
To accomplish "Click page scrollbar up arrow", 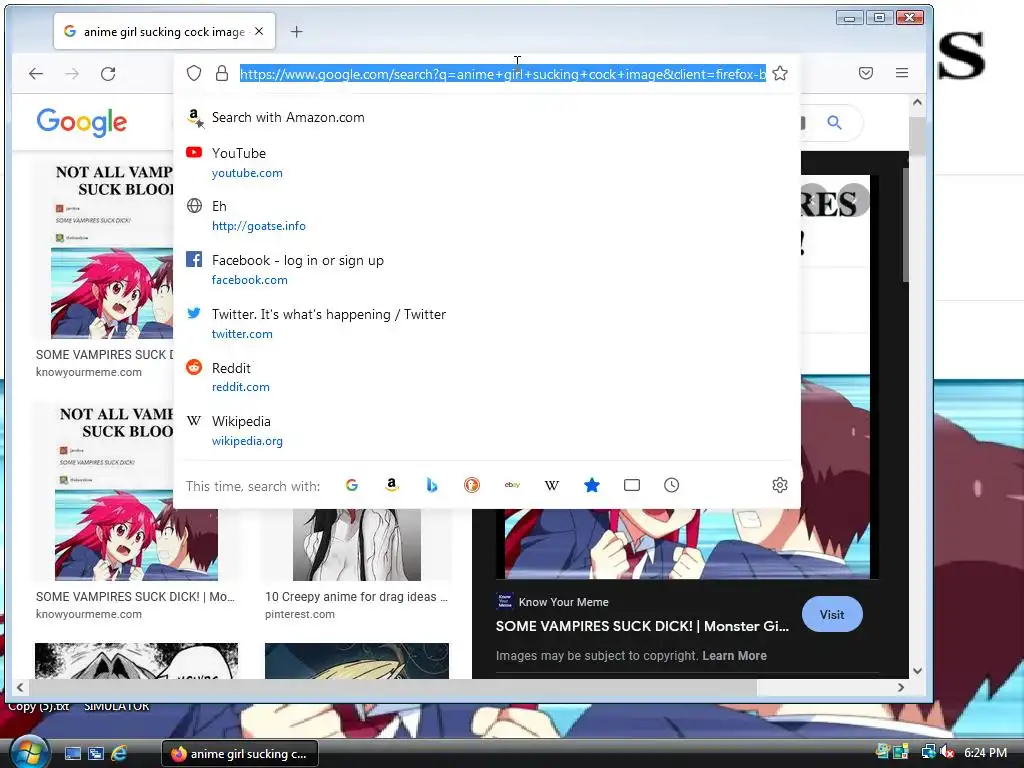I will tap(917, 103).
